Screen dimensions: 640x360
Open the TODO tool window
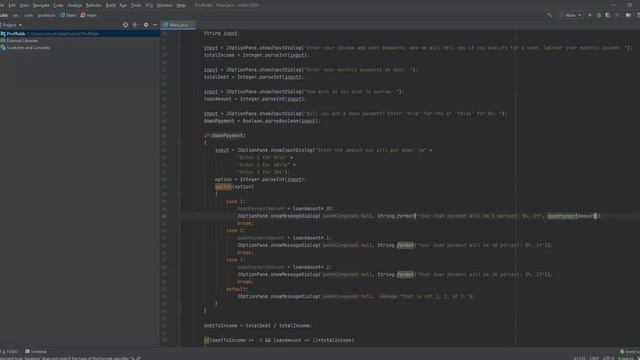(10, 351)
